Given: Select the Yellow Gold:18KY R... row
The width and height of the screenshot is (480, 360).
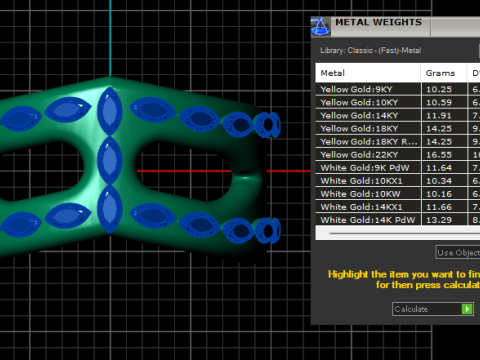Looking at the screenshot, I should (398, 141).
